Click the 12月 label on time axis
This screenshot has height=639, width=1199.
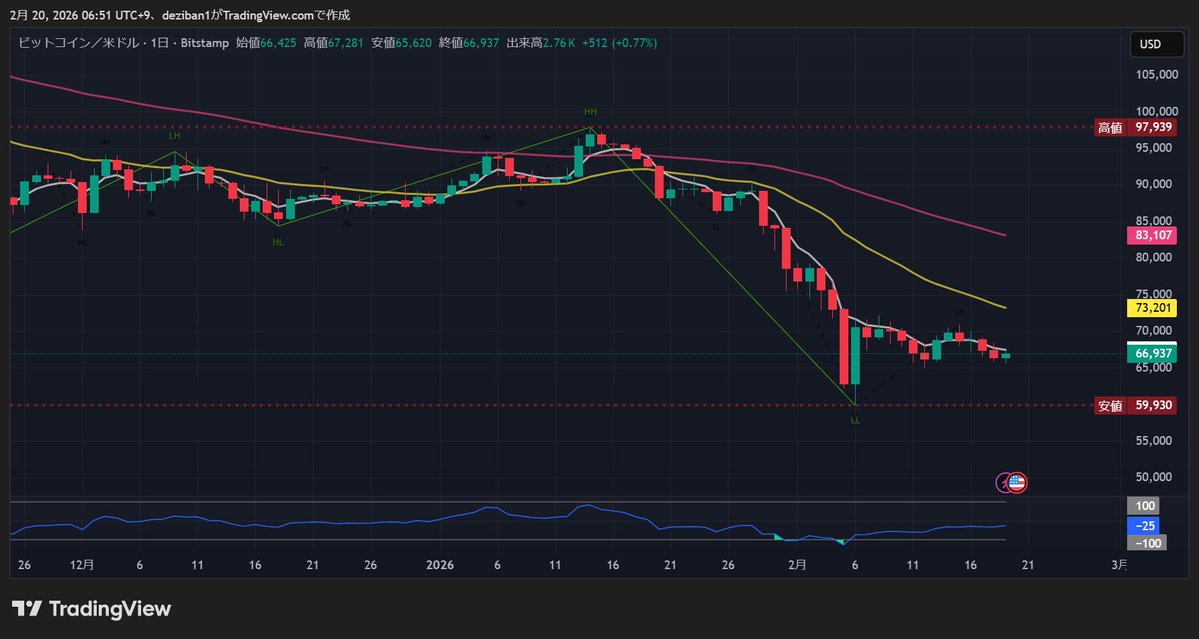coord(82,565)
